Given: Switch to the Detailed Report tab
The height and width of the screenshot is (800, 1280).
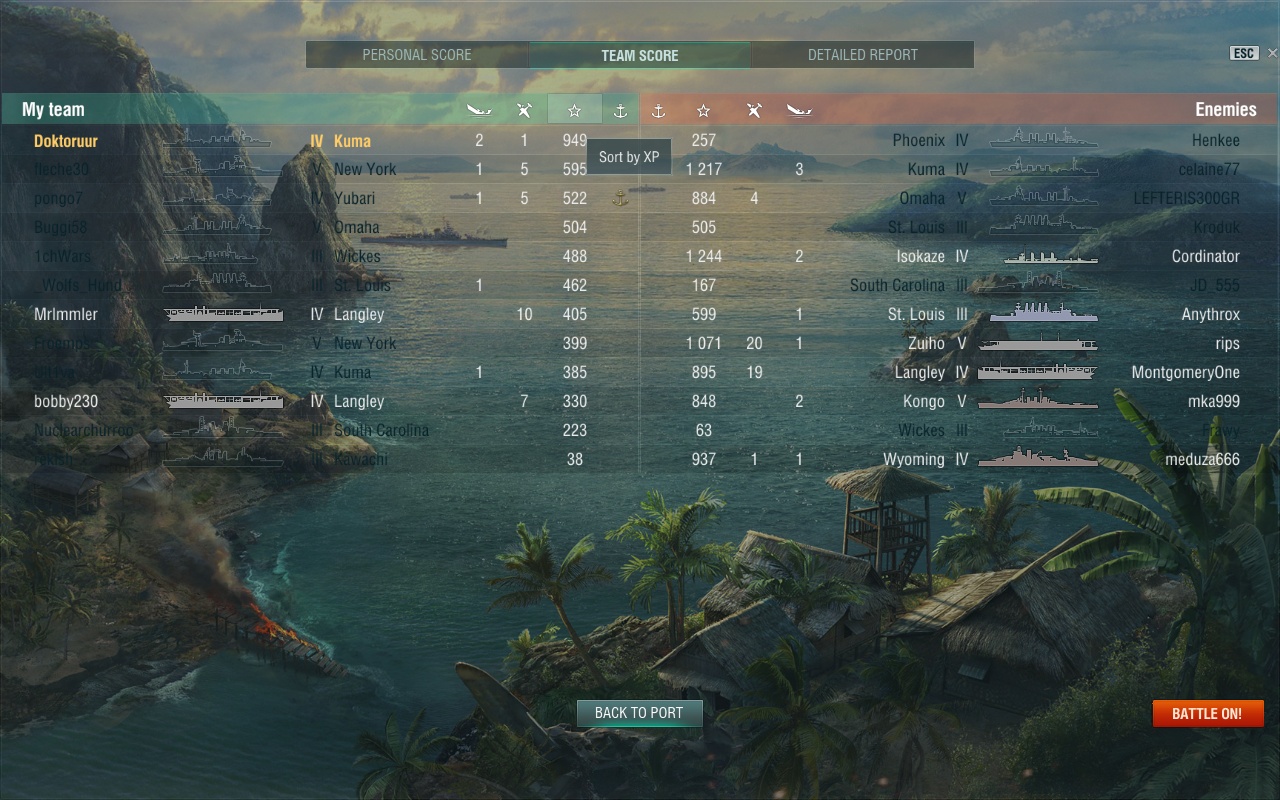Looking at the screenshot, I should [863, 55].
